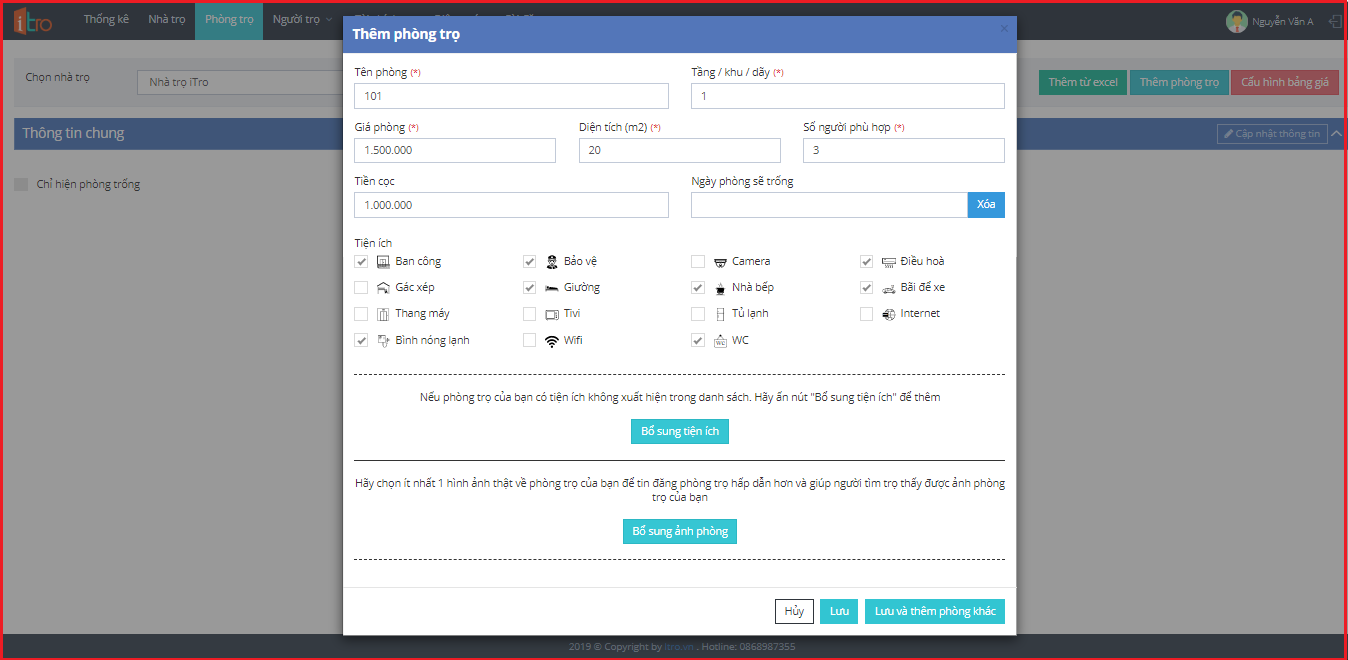Uncheck the Ban công checkbox
Image resolution: width=1348 pixels, height=660 pixels.
tap(361, 262)
